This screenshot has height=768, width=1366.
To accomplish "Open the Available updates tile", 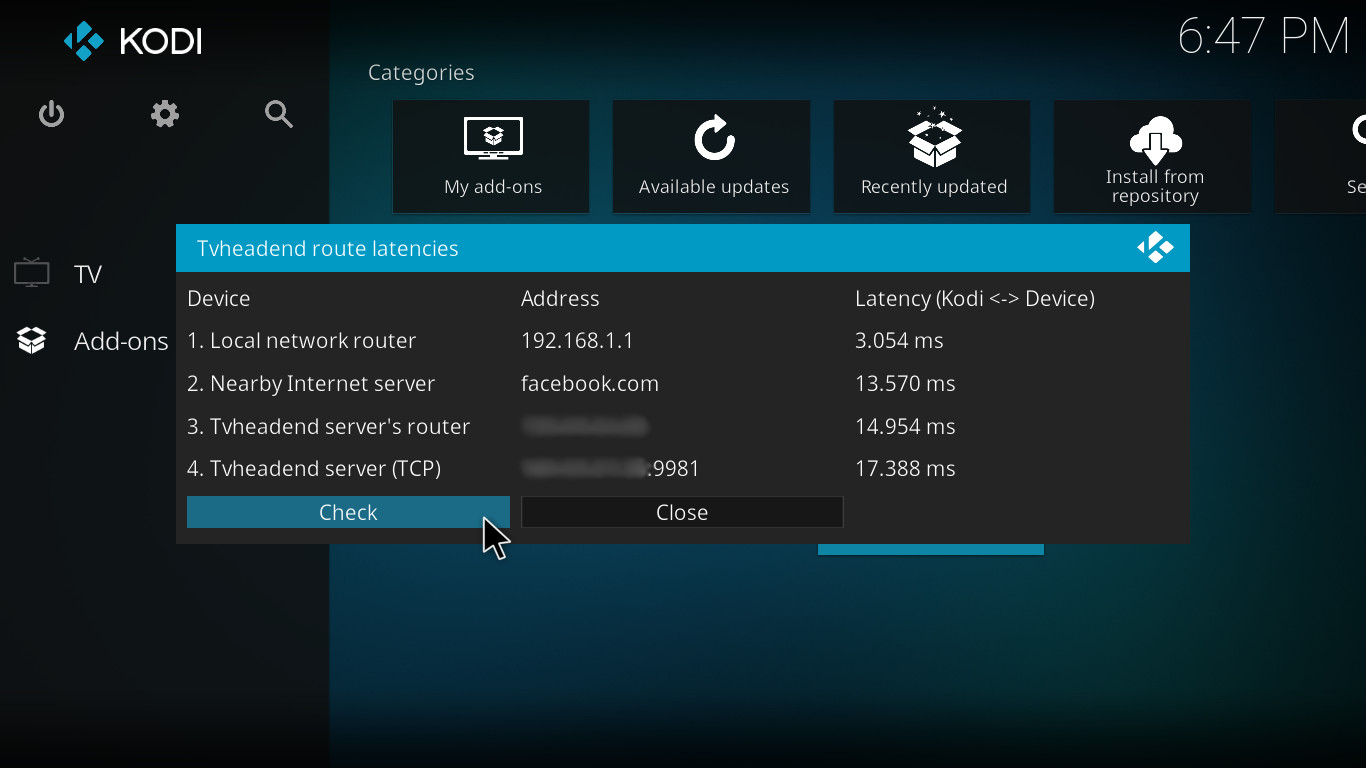I will coord(712,156).
